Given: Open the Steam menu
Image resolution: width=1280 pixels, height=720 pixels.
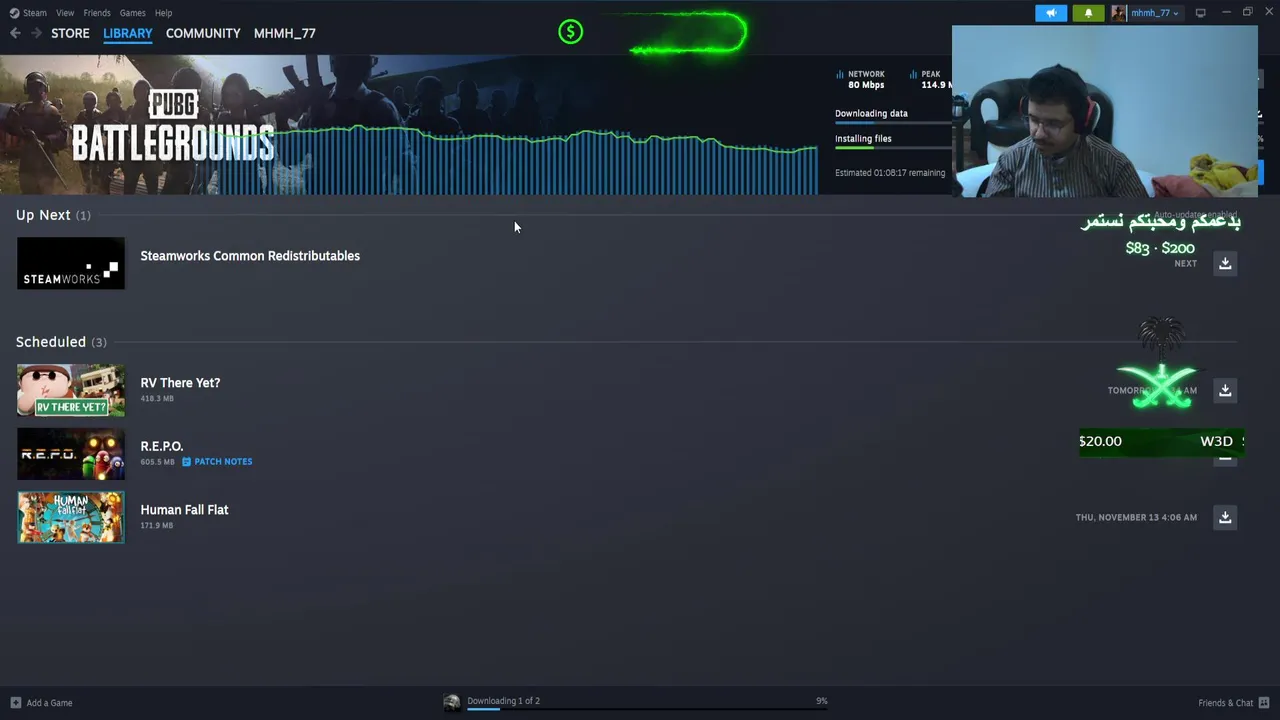Looking at the screenshot, I should coord(35,13).
